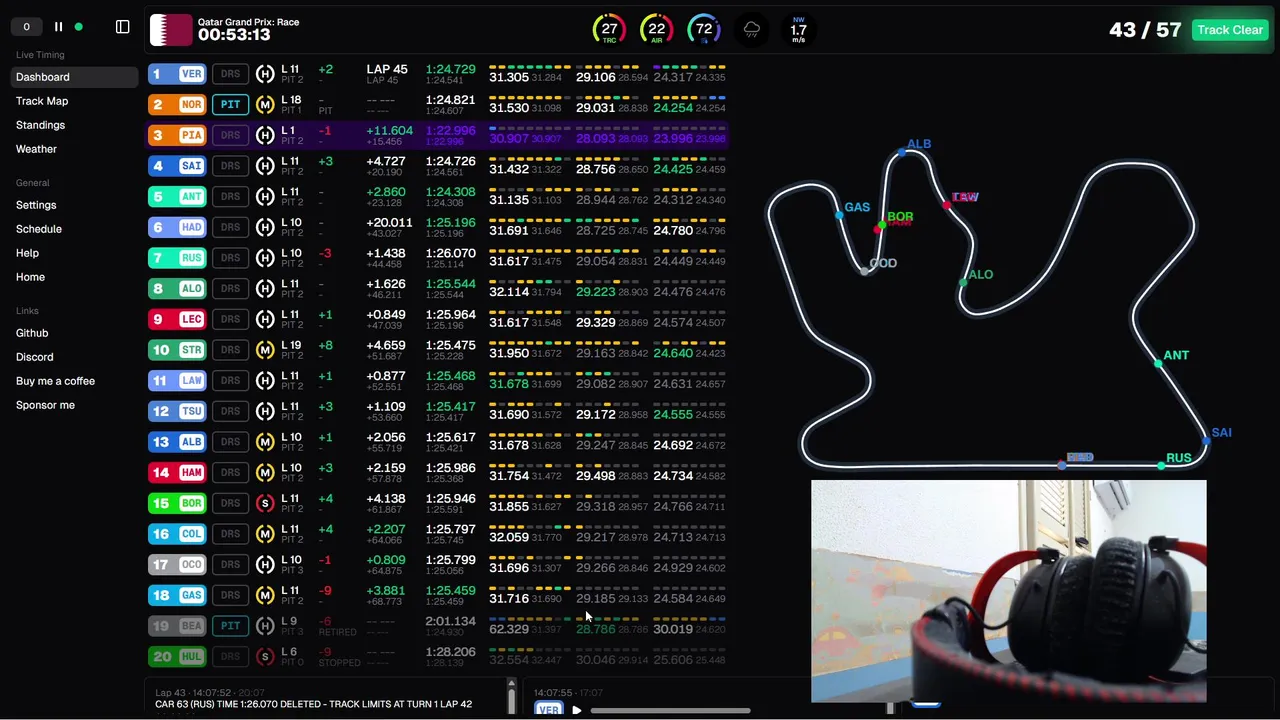Click the Qatar Grand Prix: Race title

pos(248,22)
